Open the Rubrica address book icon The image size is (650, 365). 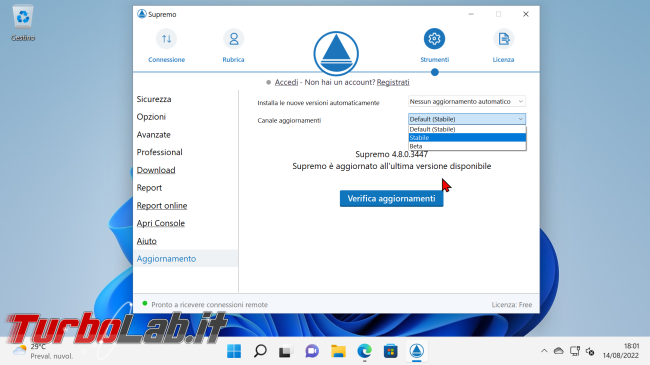[234, 39]
